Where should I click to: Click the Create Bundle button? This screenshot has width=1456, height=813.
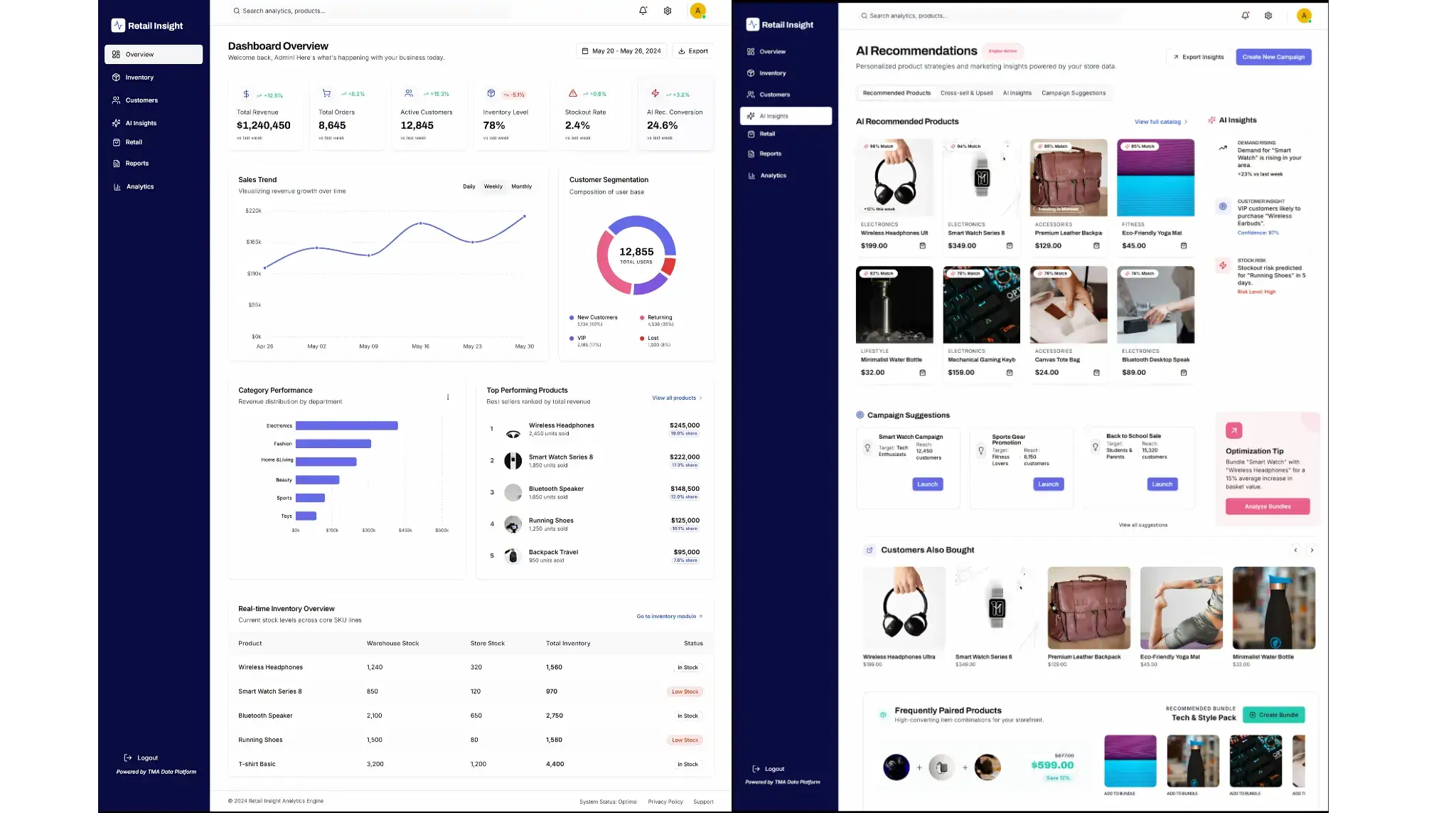pyautogui.click(x=1273, y=715)
